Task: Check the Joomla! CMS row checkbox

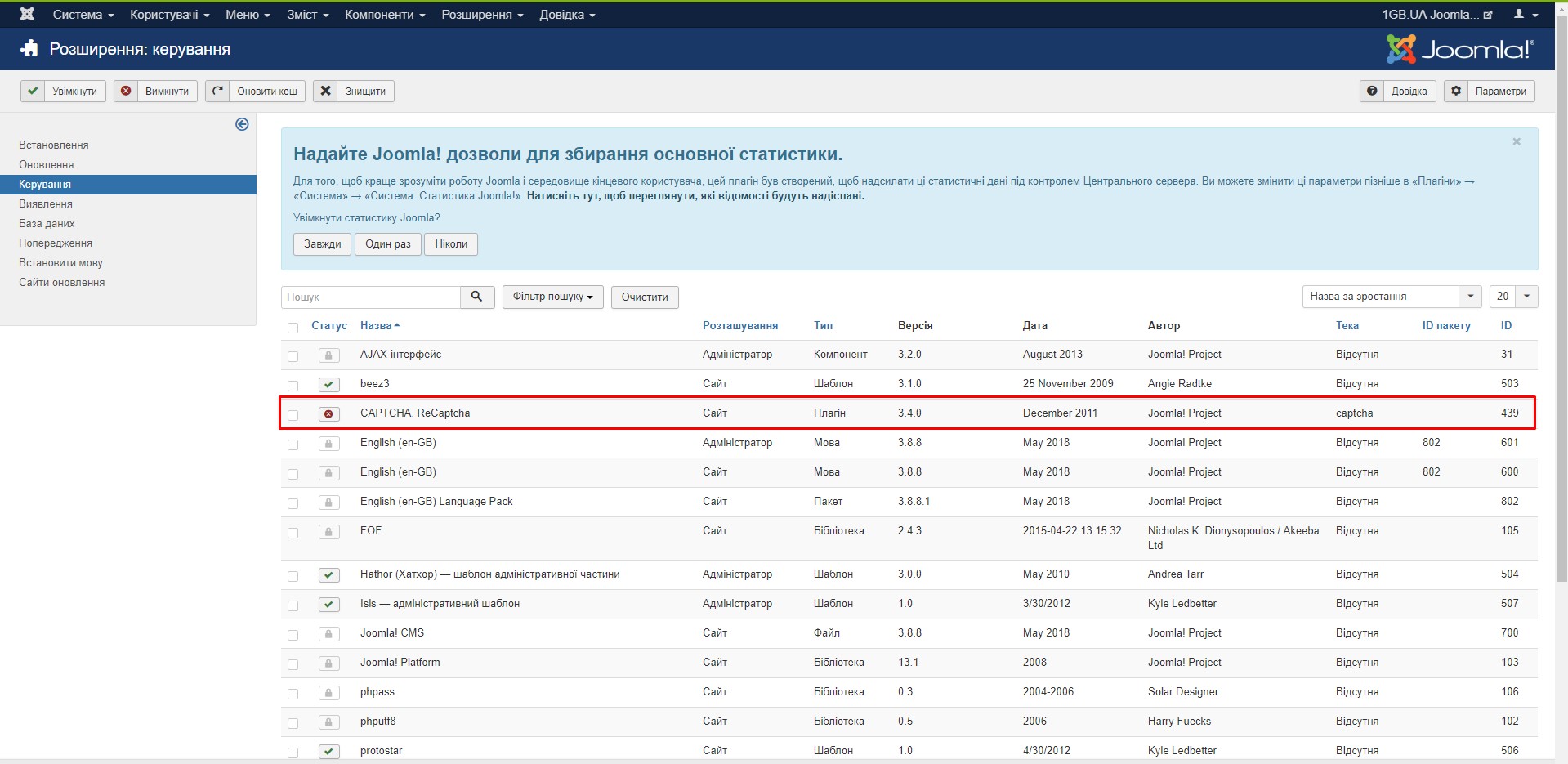Action: click(293, 635)
